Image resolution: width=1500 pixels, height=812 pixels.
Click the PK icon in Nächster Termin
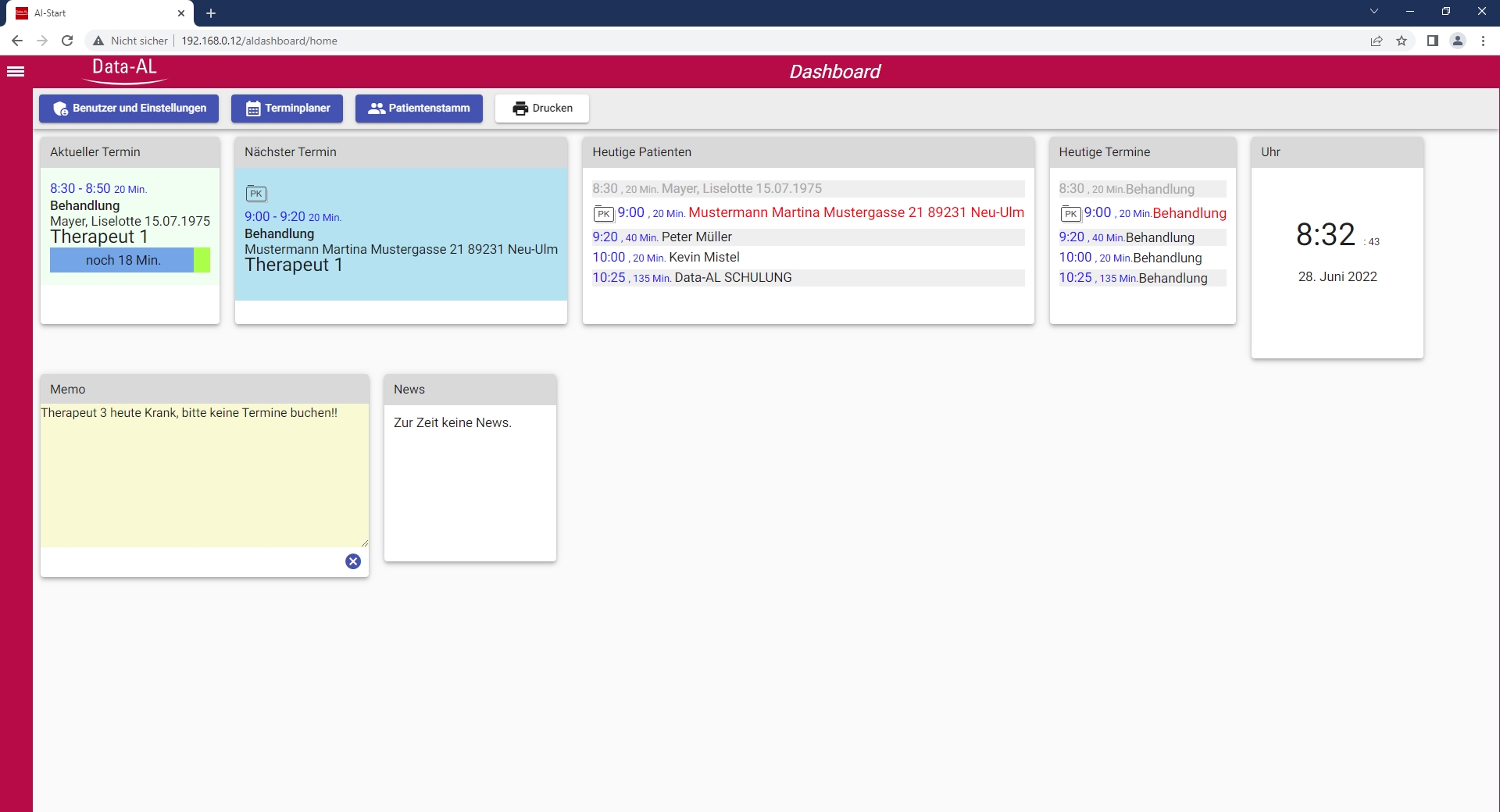point(256,194)
